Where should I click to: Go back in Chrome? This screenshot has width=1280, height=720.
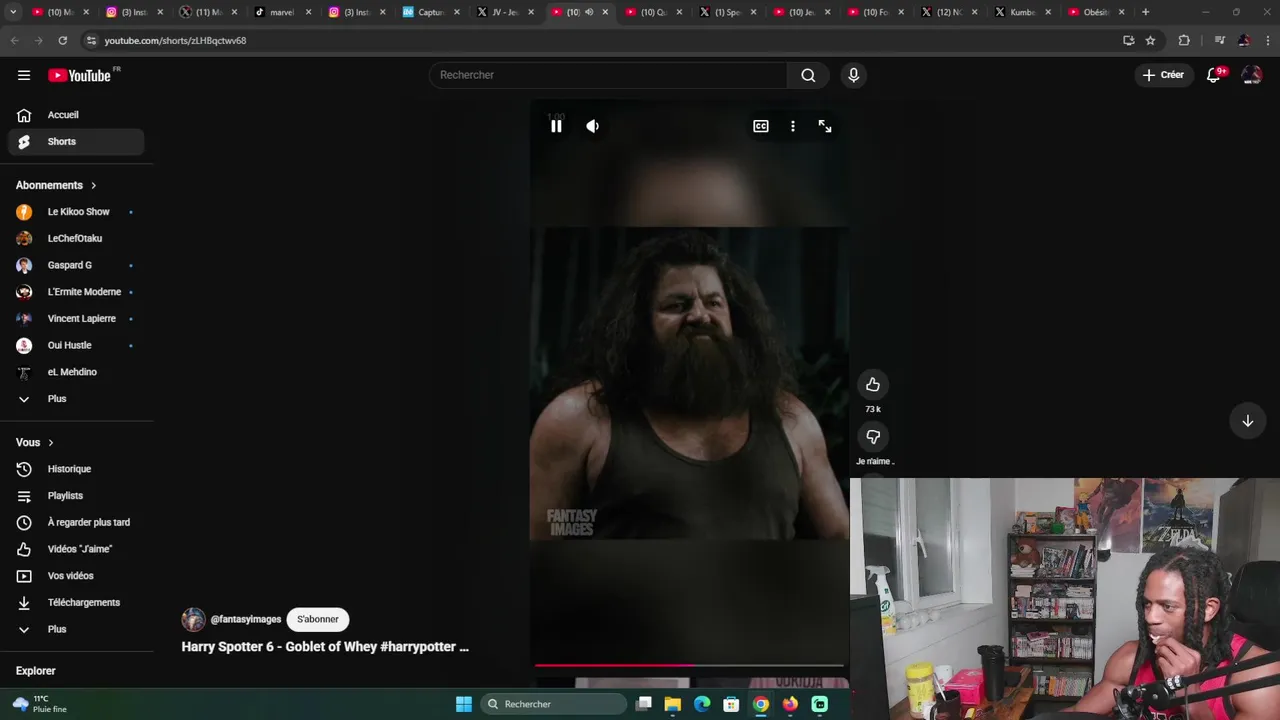click(x=14, y=40)
